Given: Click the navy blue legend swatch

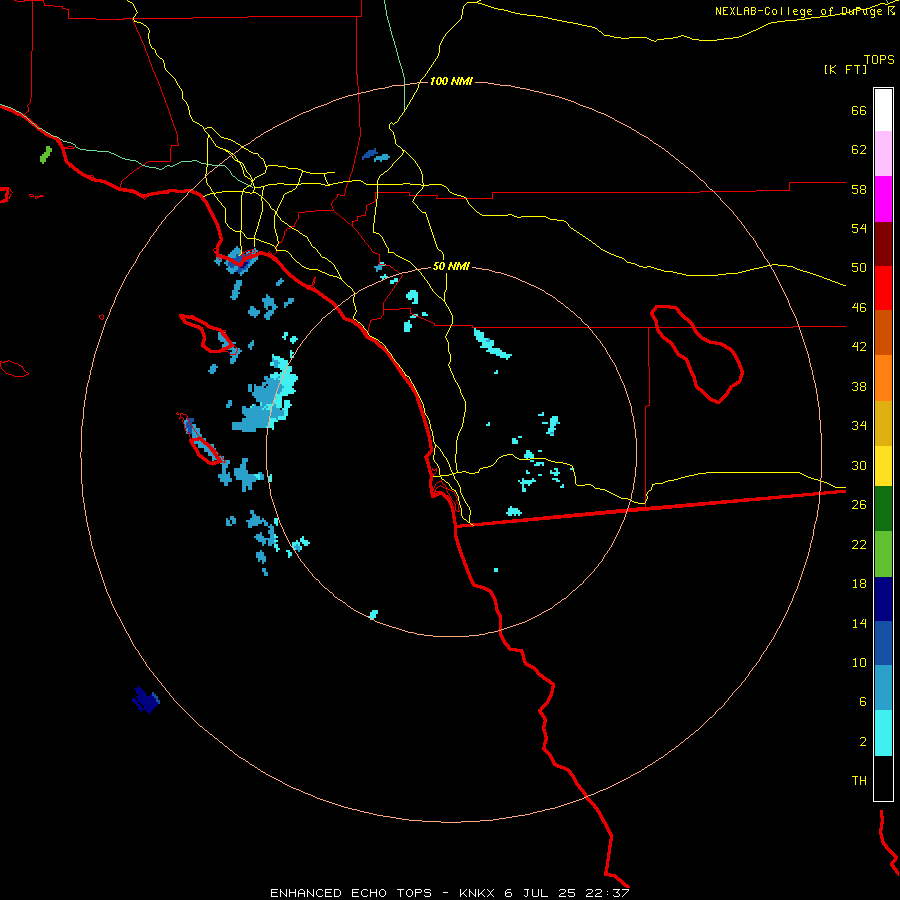Looking at the screenshot, I should pyautogui.click(x=883, y=599).
